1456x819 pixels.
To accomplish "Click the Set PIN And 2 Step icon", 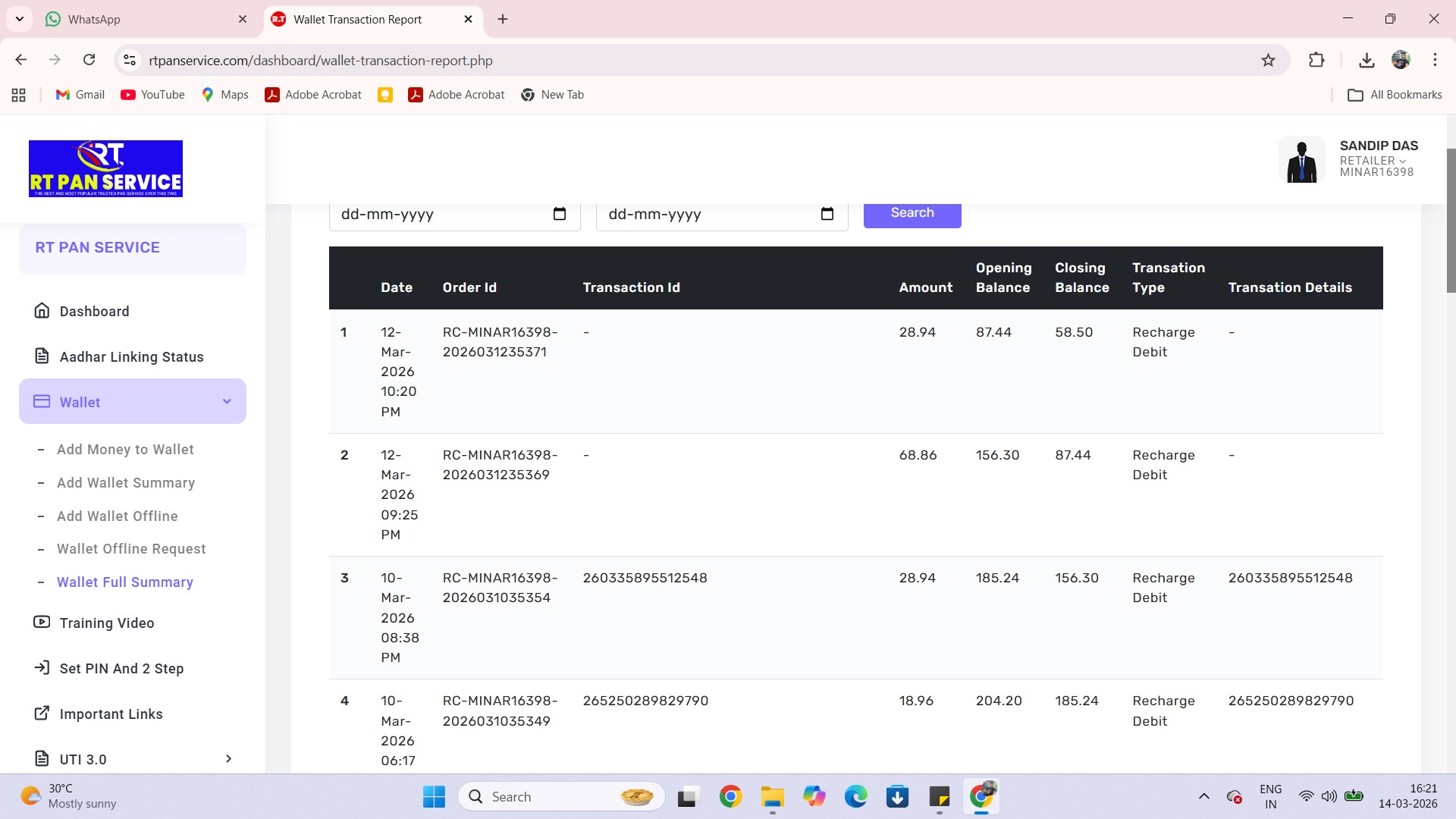I will pos(42,668).
